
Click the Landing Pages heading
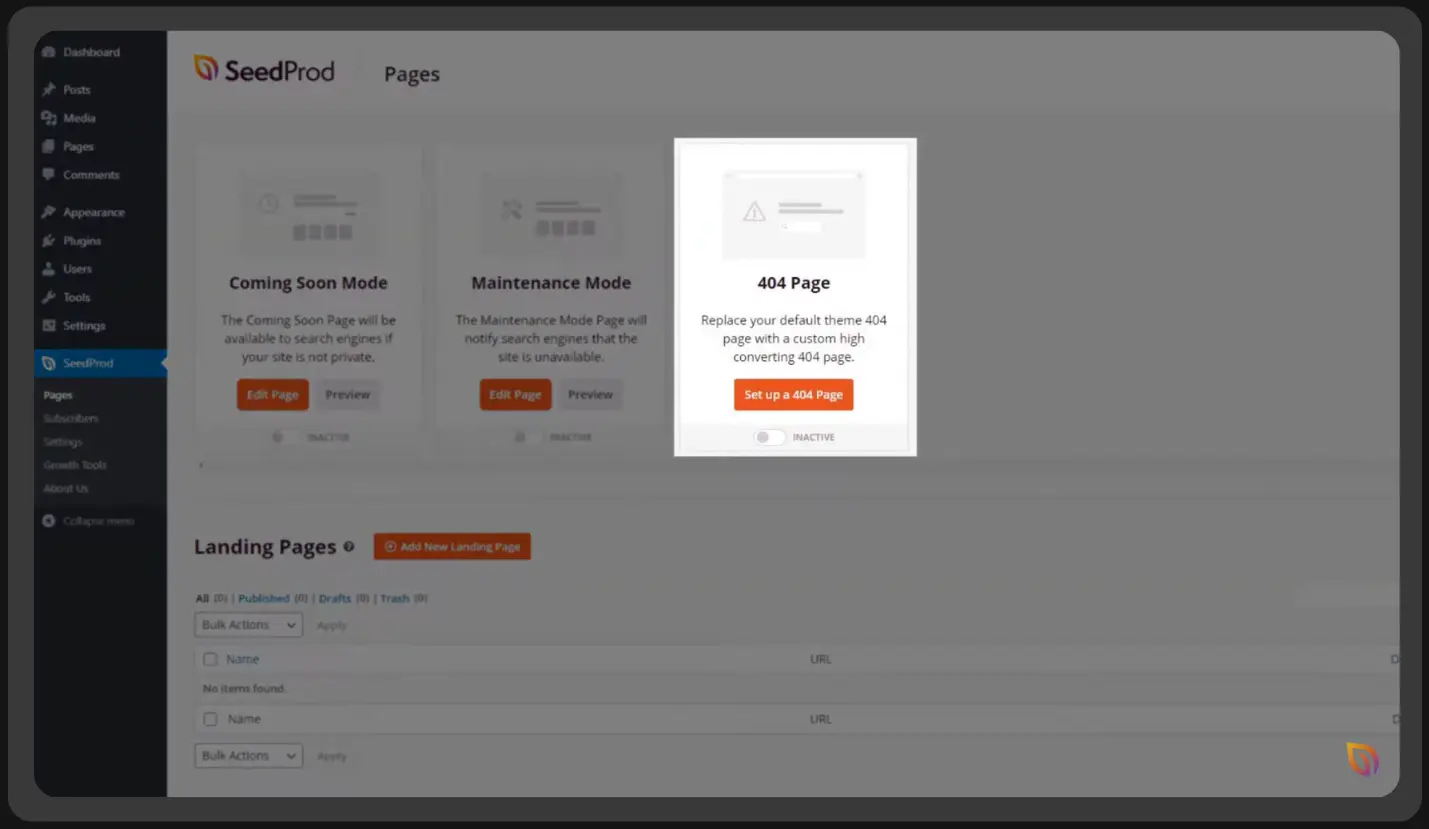tap(265, 547)
